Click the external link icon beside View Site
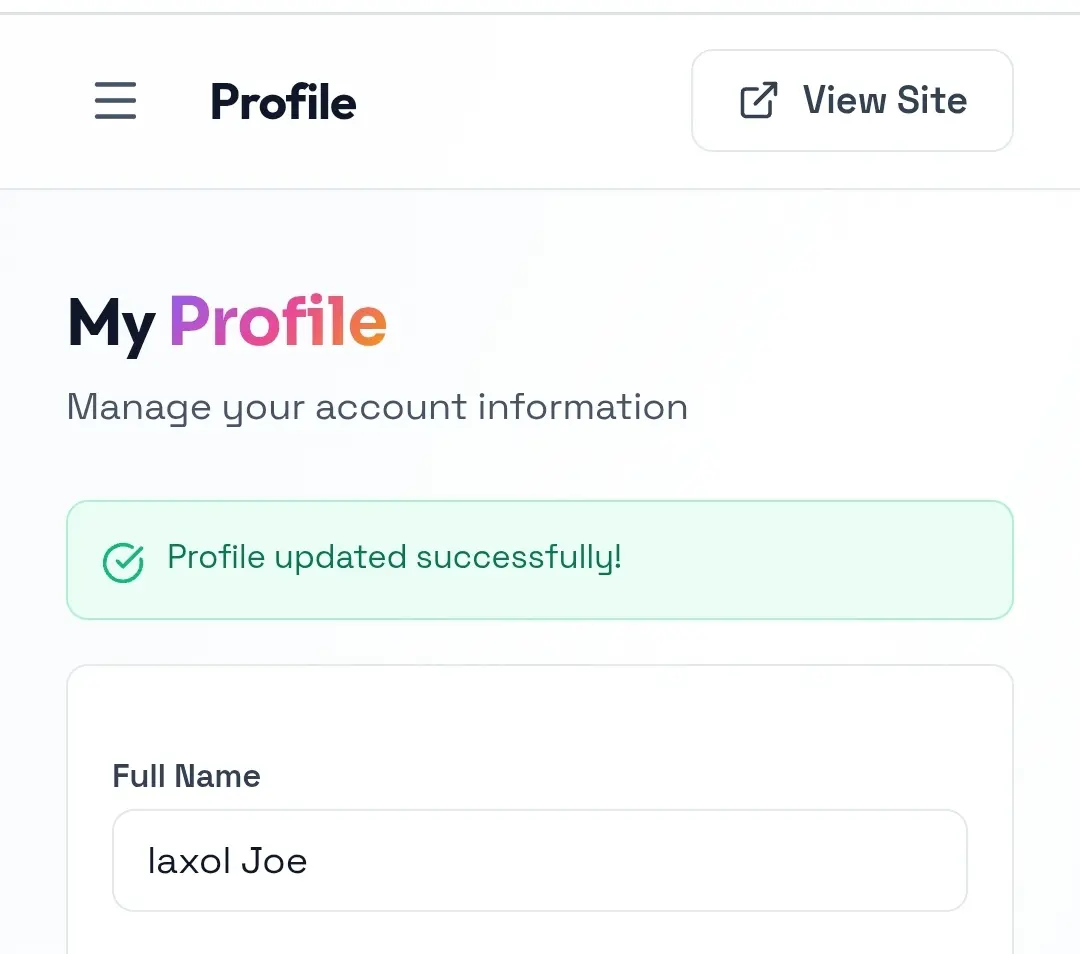1080x954 pixels. click(759, 101)
